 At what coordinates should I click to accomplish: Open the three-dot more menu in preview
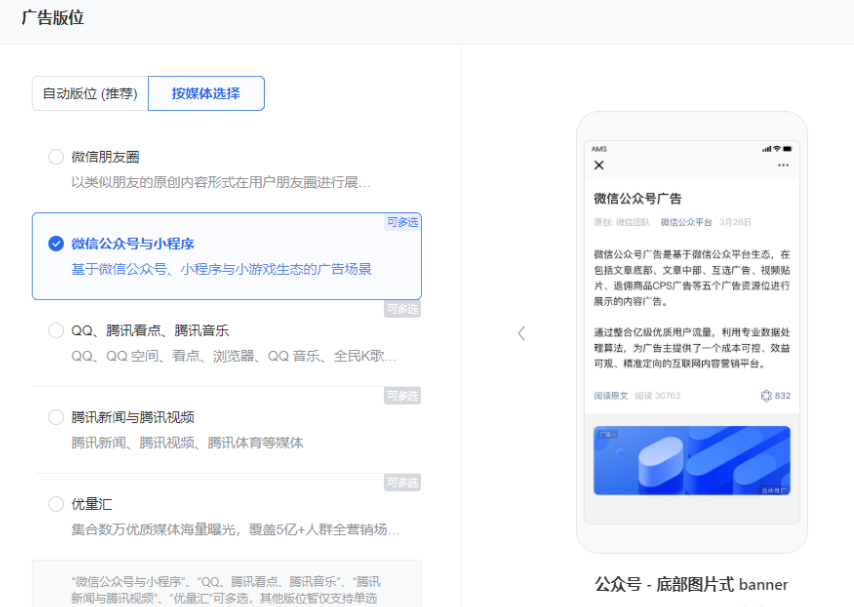point(782,164)
